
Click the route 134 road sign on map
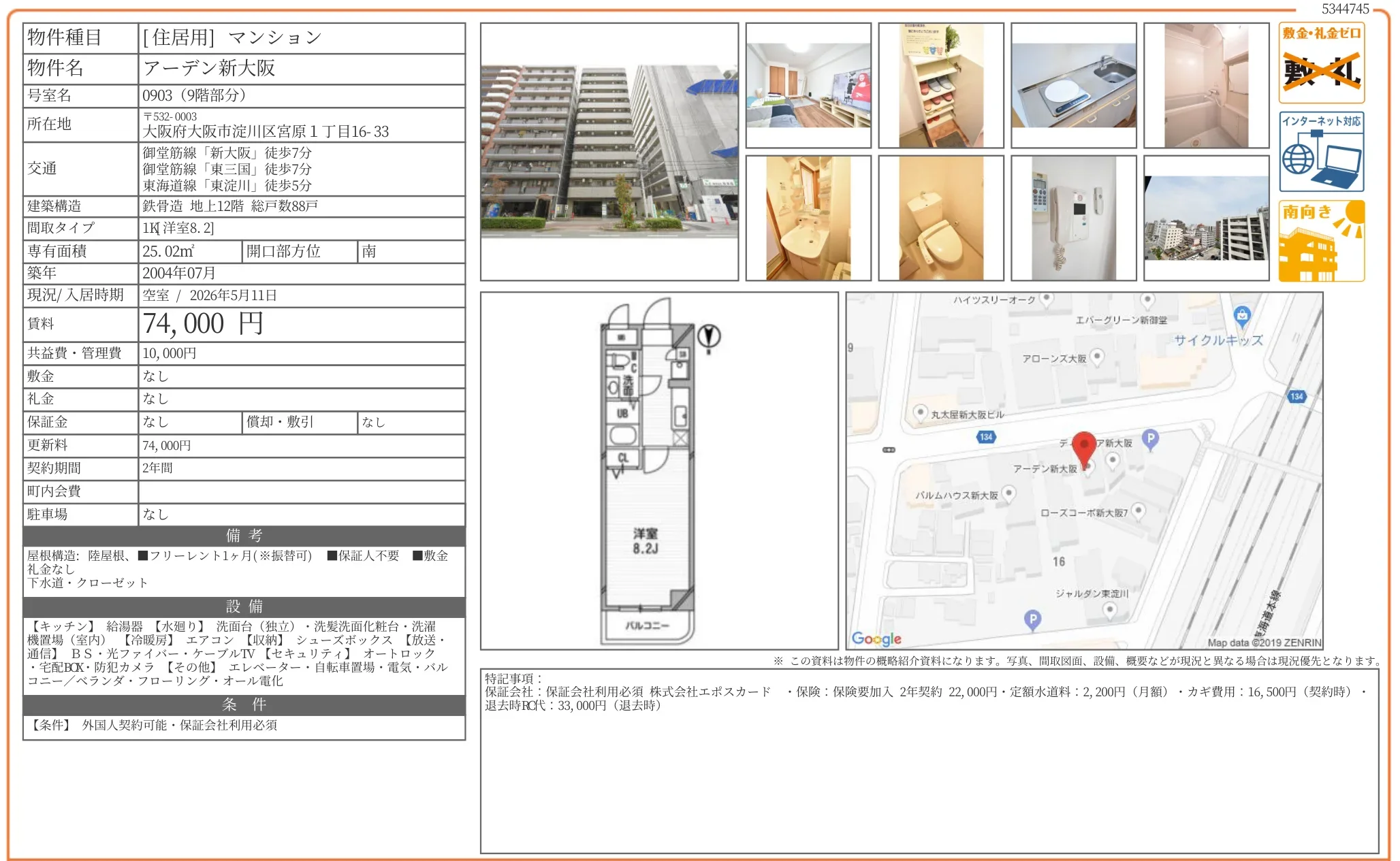[986, 437]
